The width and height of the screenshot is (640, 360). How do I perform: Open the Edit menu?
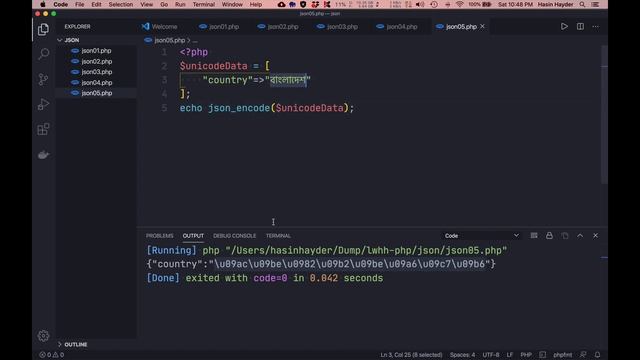(96, 4)
